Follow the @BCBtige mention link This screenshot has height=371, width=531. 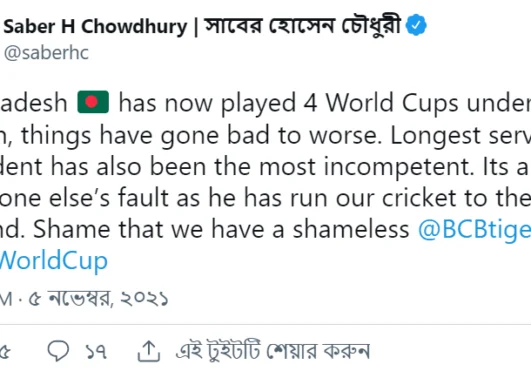point(474,230)
